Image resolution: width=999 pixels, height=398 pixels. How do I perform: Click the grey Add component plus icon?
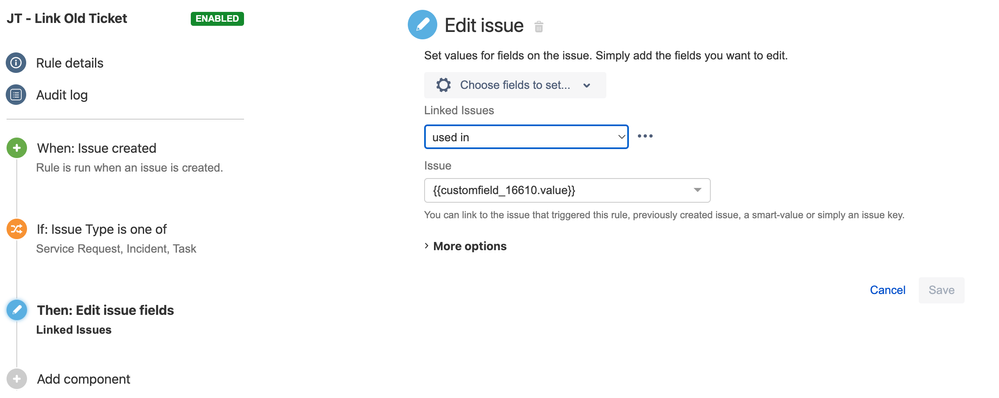16,379
